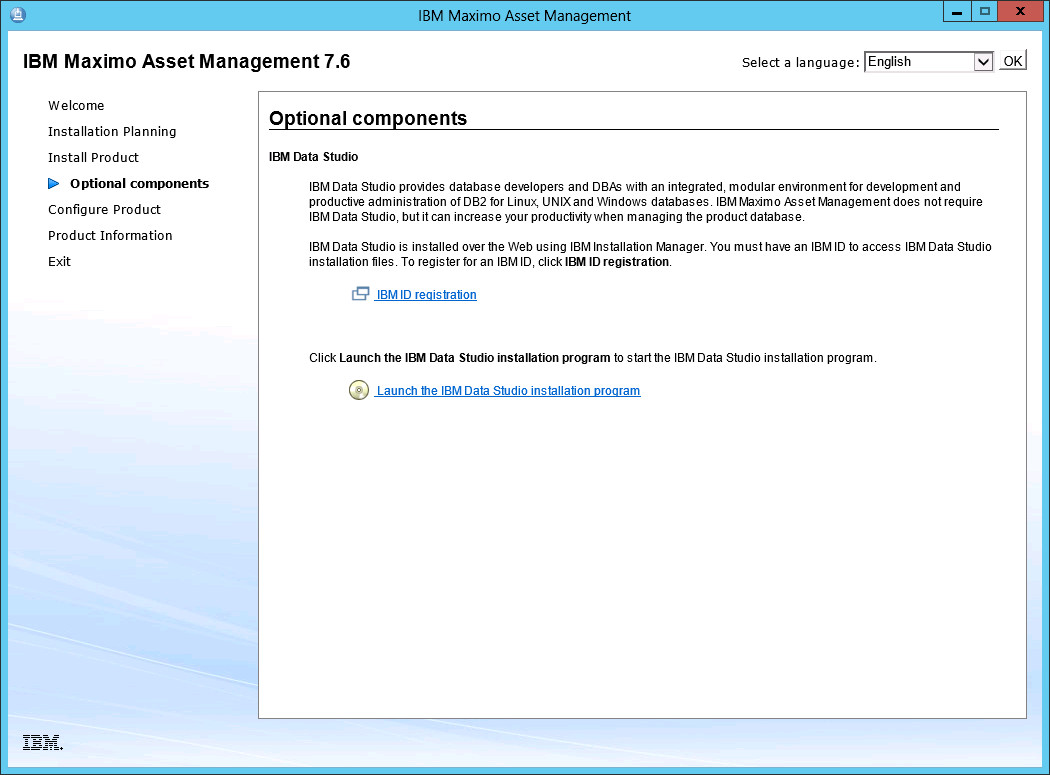The height and width of the screenshot is (775, 1050).
Task: Launch the IBM Data Studio installation program
Action: pyautogui.click(x=508, y=391)
